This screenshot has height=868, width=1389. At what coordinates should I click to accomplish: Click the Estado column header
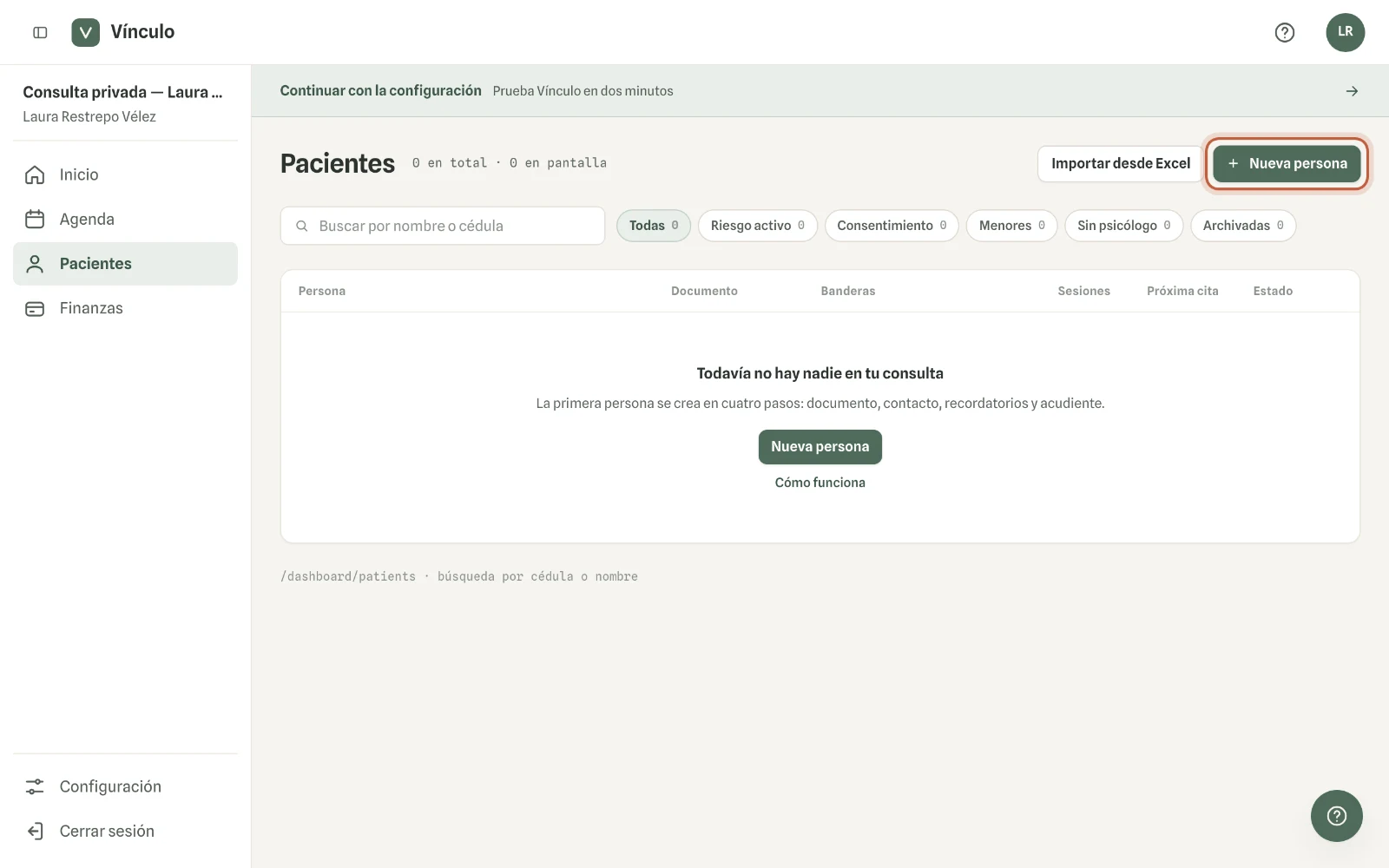coord(1273,291)
